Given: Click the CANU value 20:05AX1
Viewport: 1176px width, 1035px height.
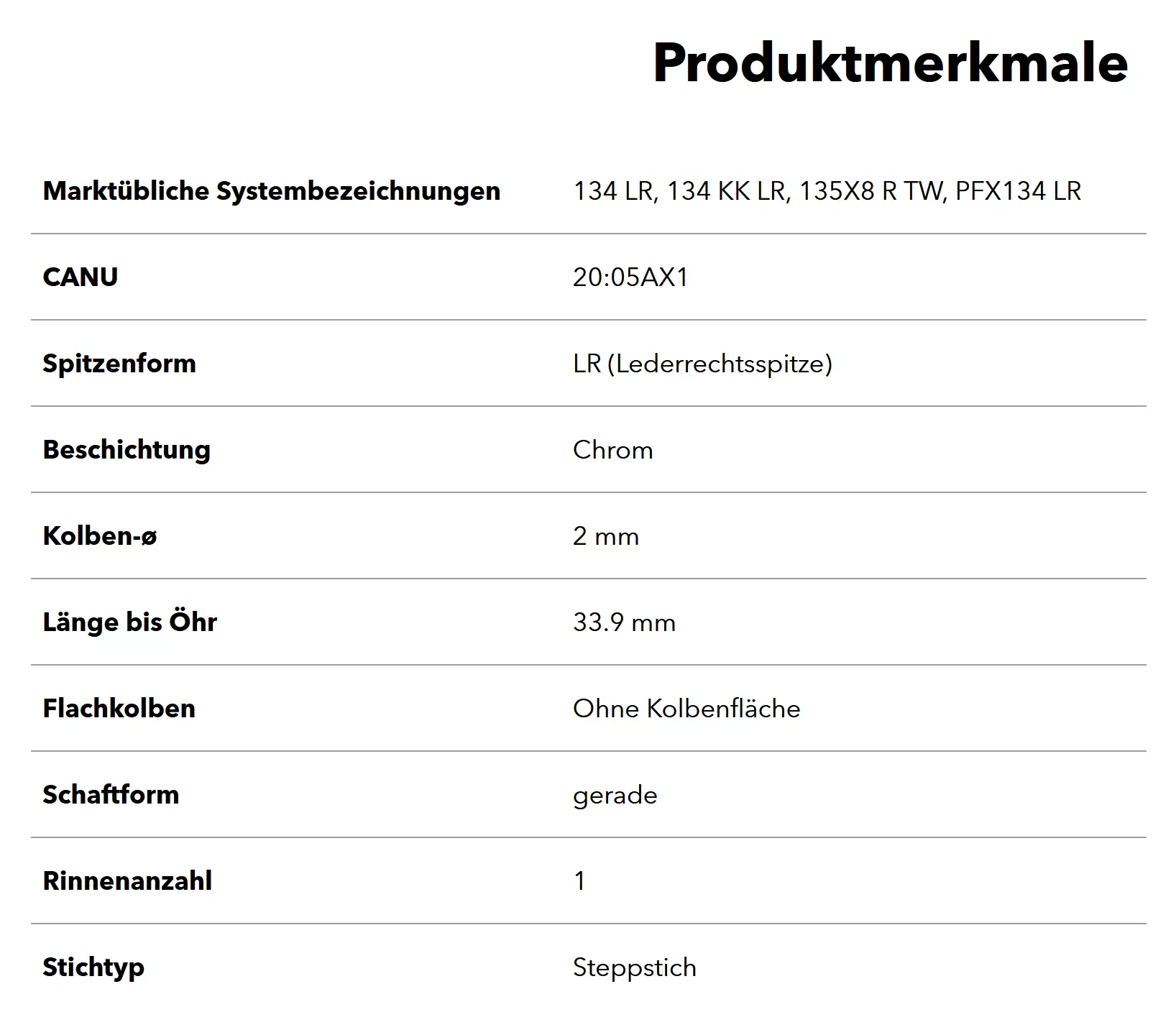Looking at the screenshot, I should click(x=630, y=277).
